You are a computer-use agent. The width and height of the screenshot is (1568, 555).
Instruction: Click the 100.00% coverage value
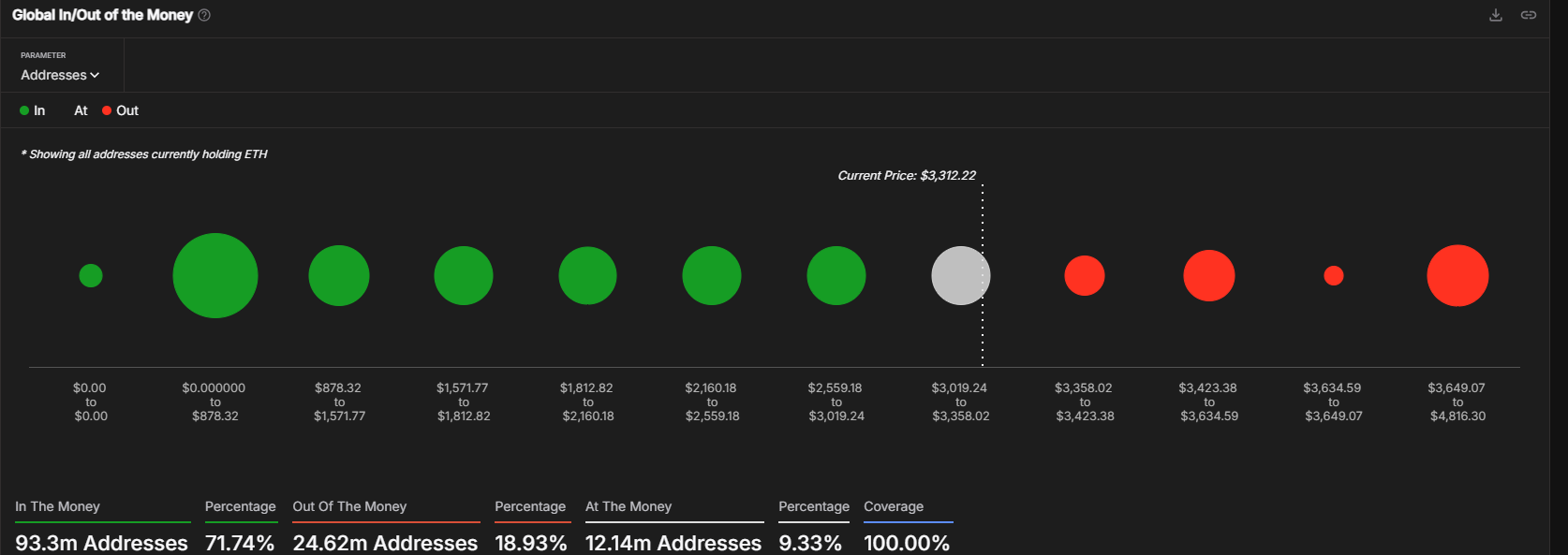click(x=907, y=543)
